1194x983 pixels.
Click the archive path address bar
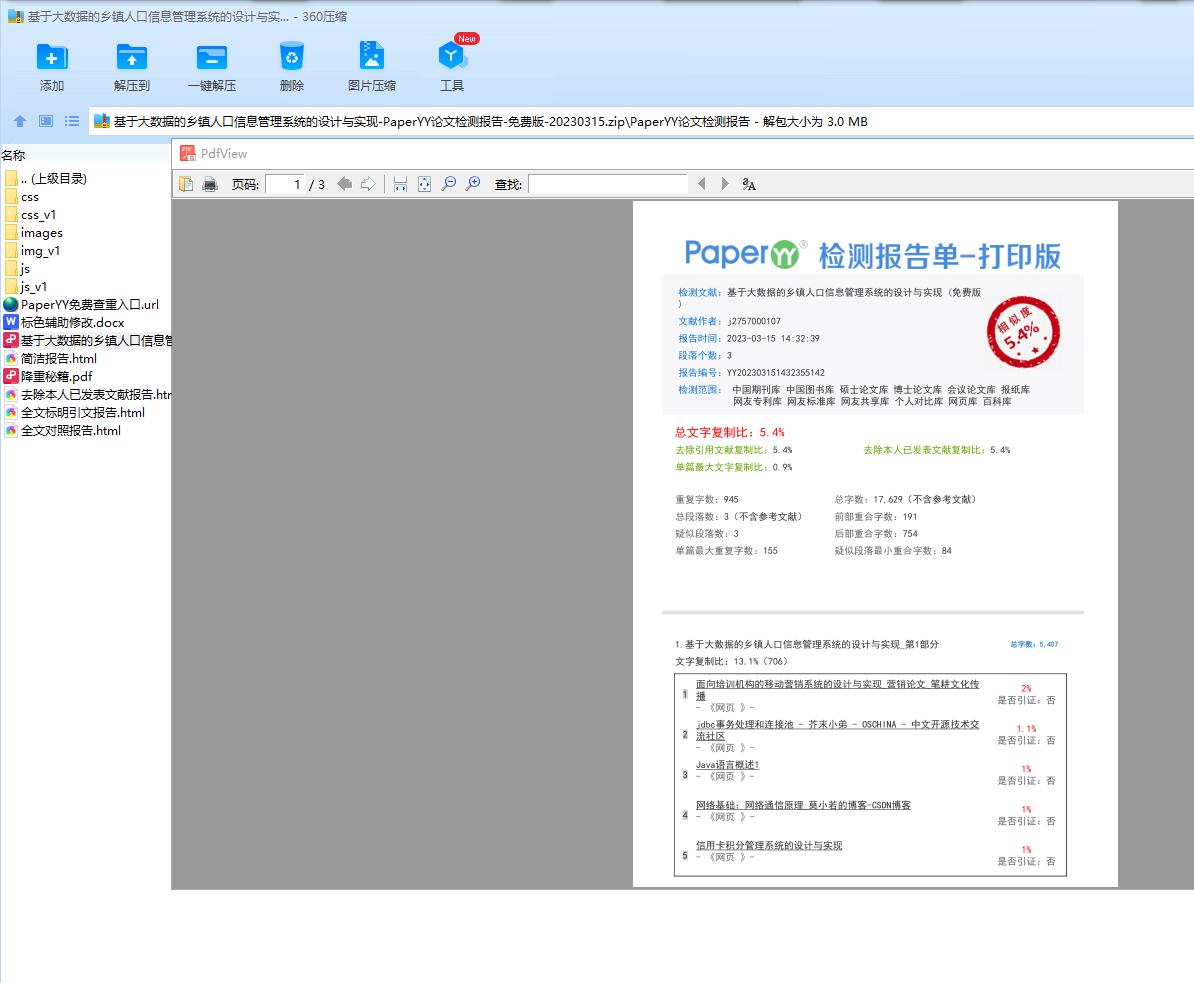pyautogui.click(x=641, y=122)
